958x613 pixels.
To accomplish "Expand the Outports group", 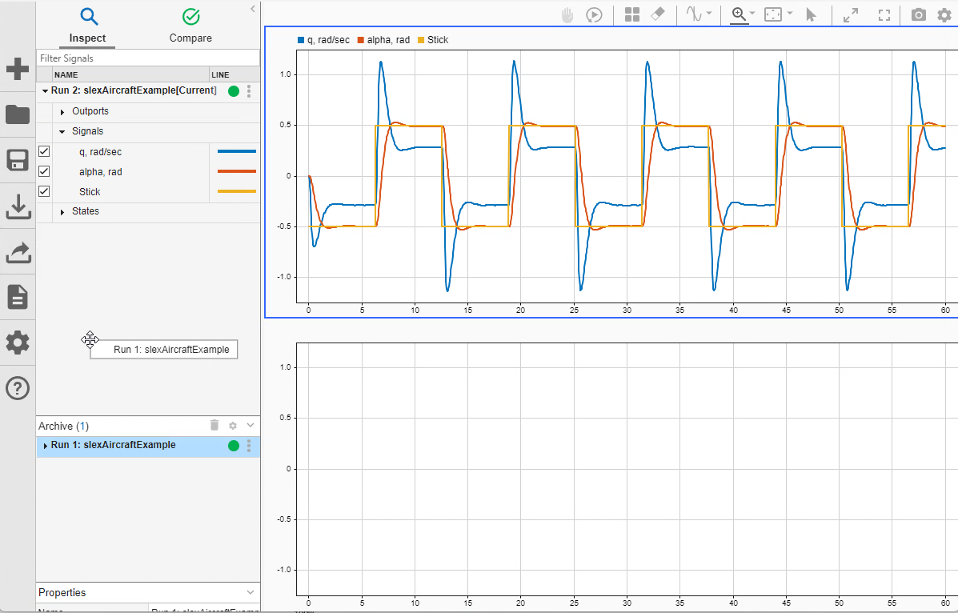I will click(62, 112).
